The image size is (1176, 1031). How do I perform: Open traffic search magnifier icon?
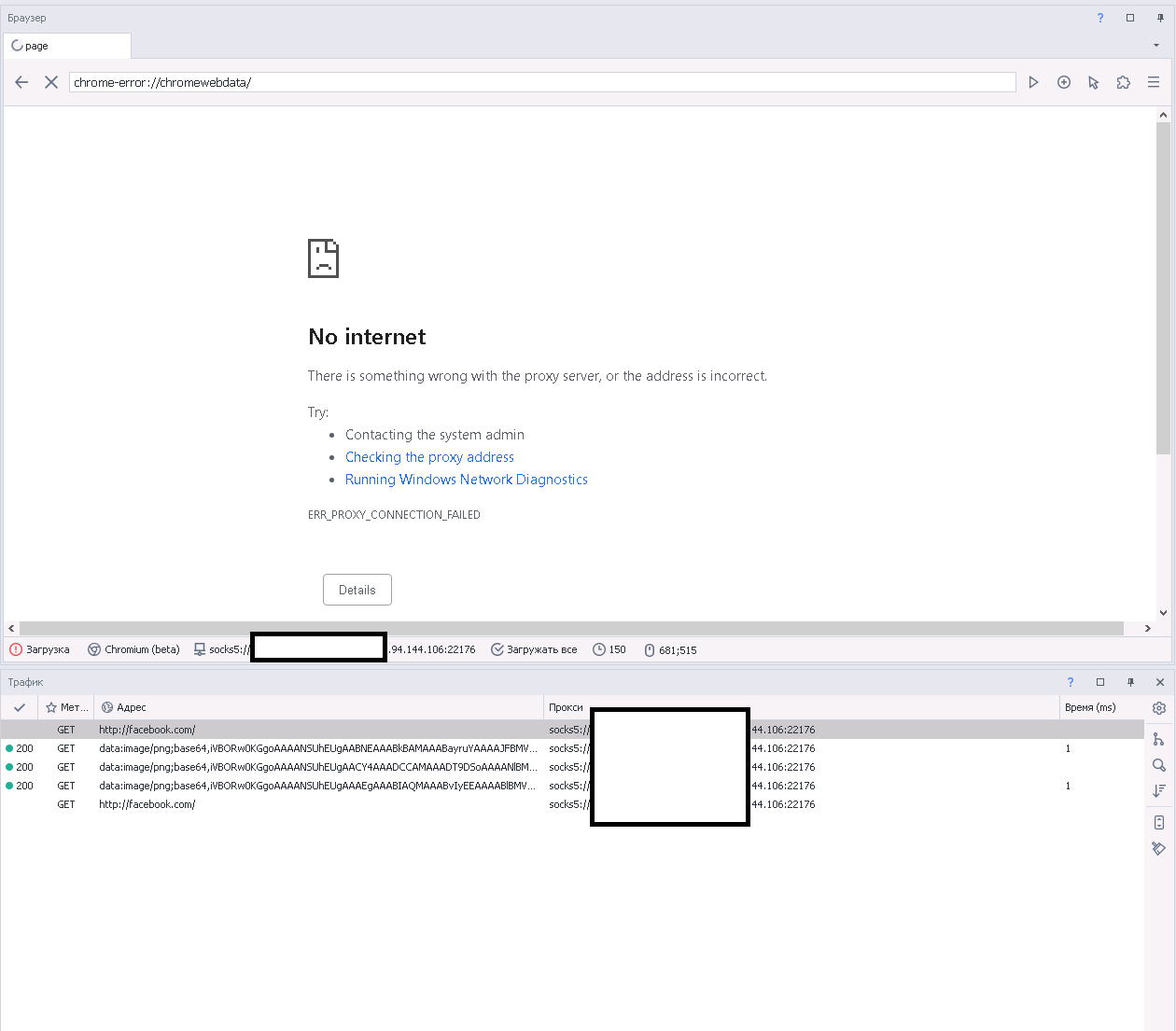pyautogui.click(x=1159, y=765)
